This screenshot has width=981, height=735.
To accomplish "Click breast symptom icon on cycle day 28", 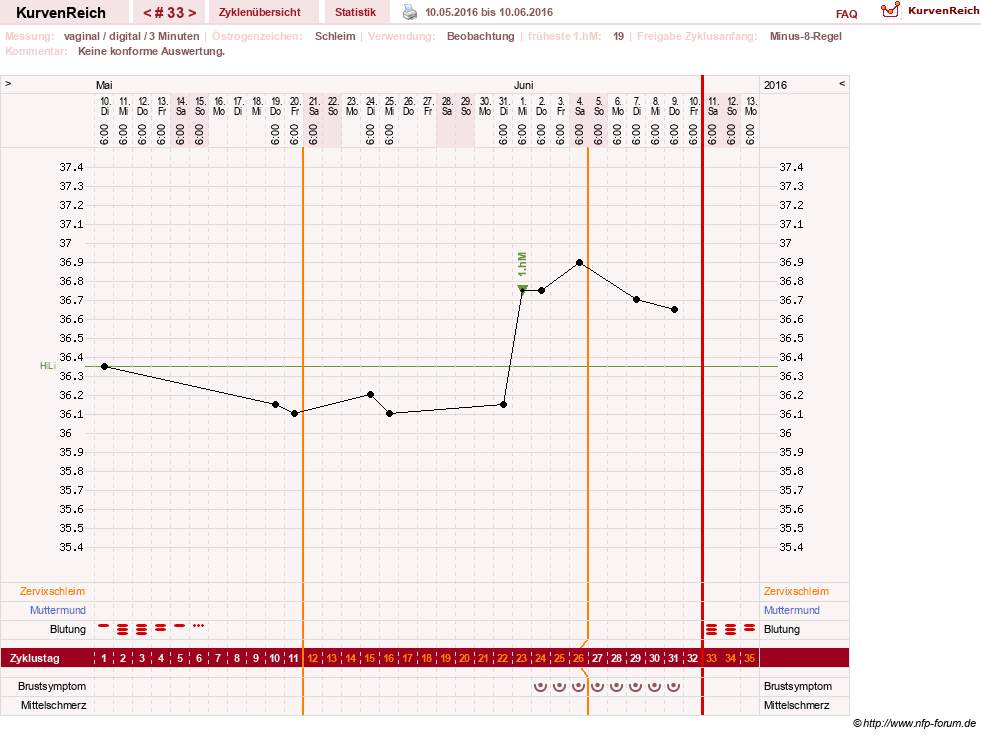I will (x=616, y=686).
